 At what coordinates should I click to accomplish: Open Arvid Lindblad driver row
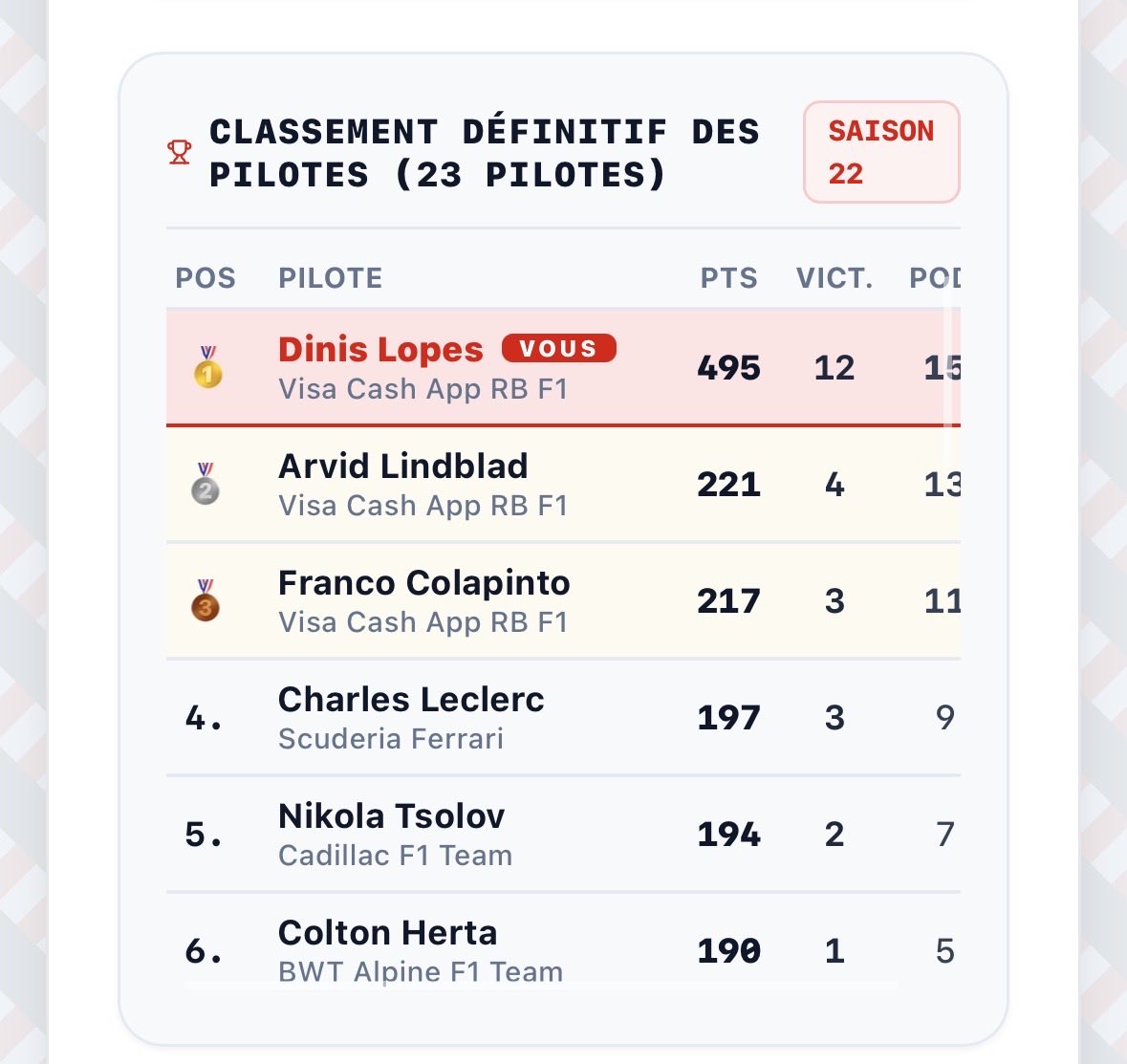coord(564,484)
